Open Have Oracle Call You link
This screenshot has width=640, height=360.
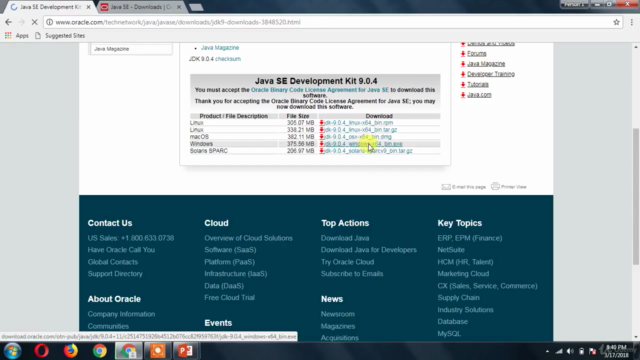click(x=121, y=250)
